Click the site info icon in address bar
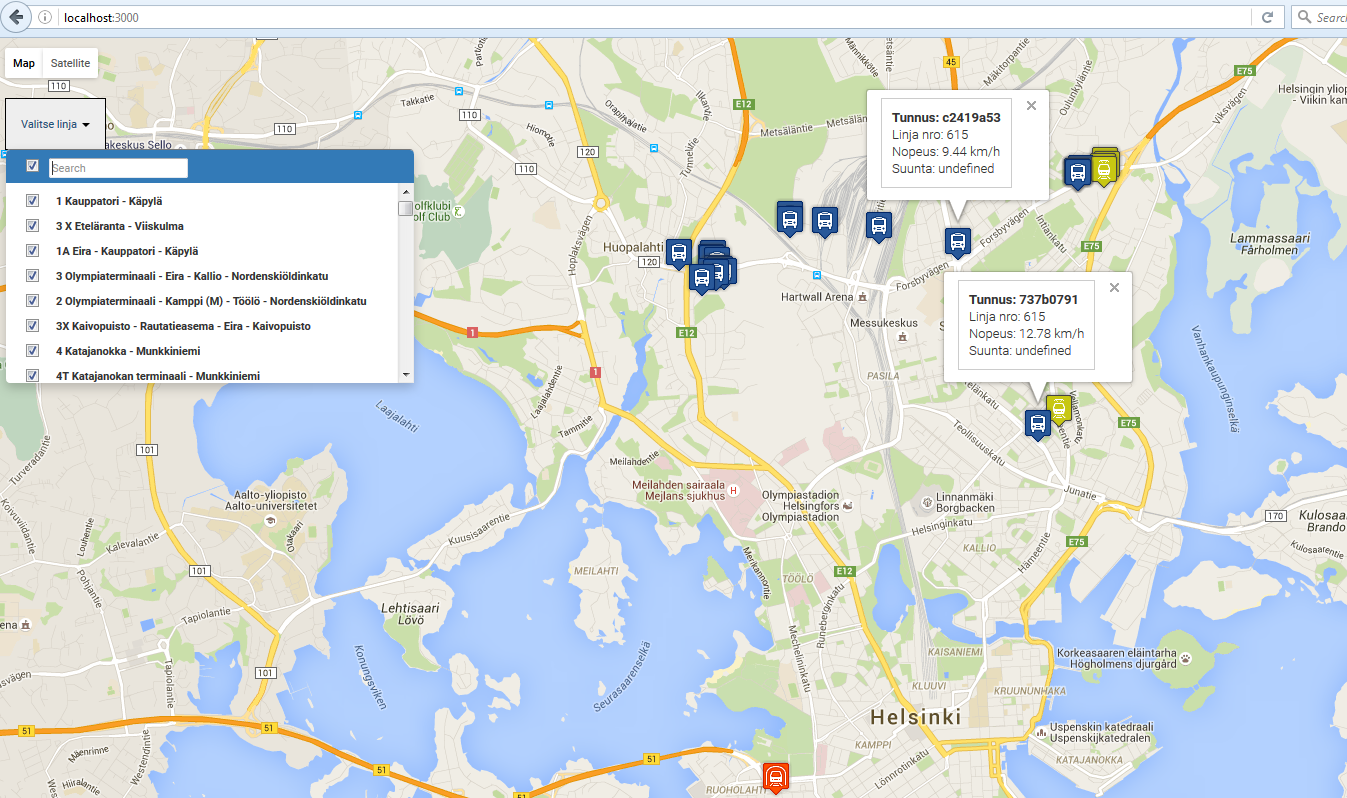 click(x=45, y=17)
